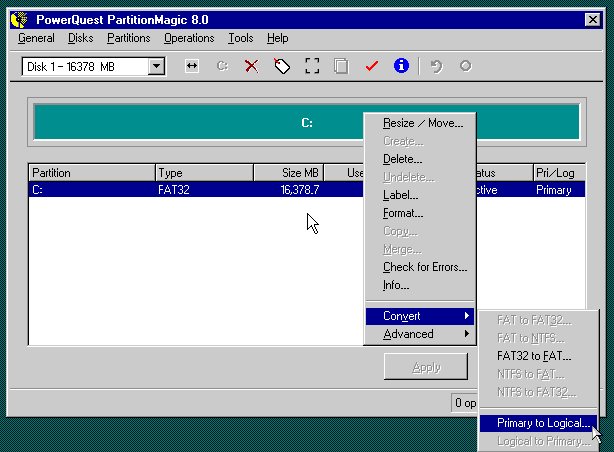Open the Operations menu
This screenshot has width=614, height=452.
pyautogui.click(x=189, y=38)
